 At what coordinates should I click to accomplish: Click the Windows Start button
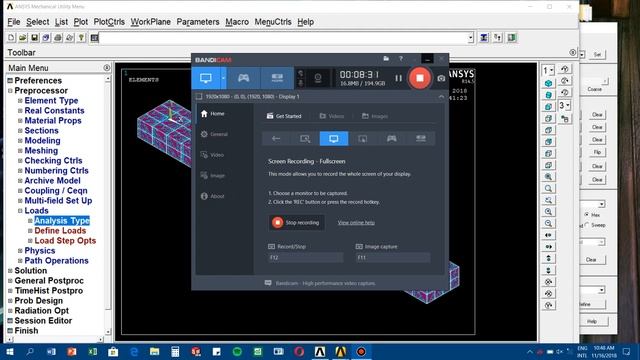click(10, 351)
